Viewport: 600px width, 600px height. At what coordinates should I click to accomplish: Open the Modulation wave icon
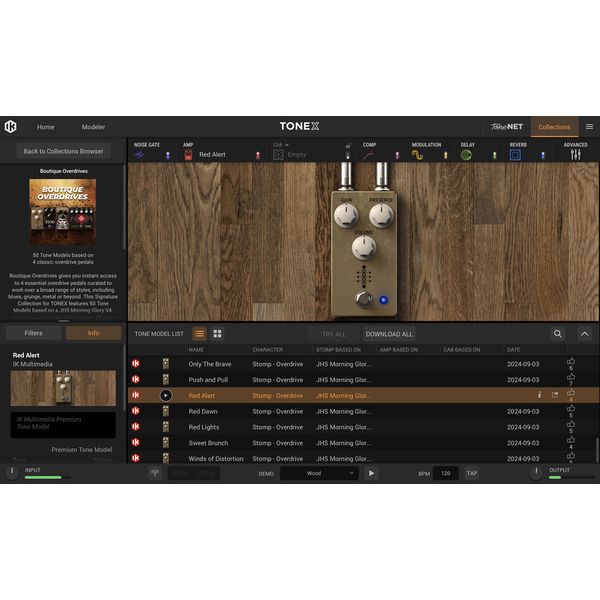pyautogui.click(x=417, y=155)
